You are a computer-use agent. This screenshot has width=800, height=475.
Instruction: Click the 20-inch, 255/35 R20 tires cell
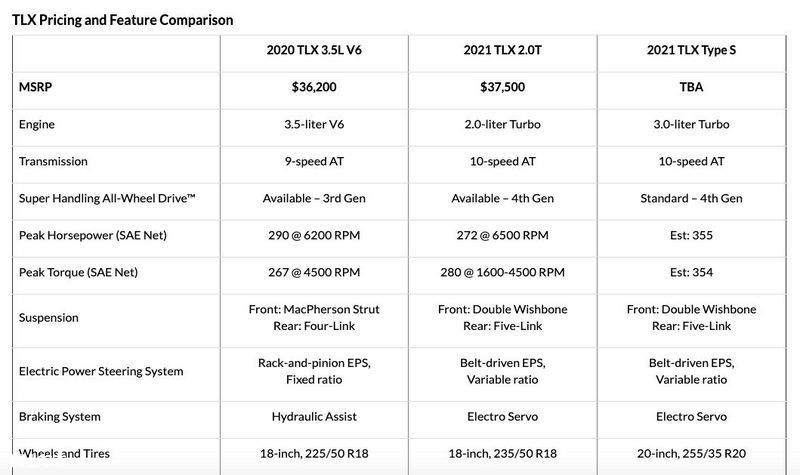pyautogui.click(x=691, y=454)
